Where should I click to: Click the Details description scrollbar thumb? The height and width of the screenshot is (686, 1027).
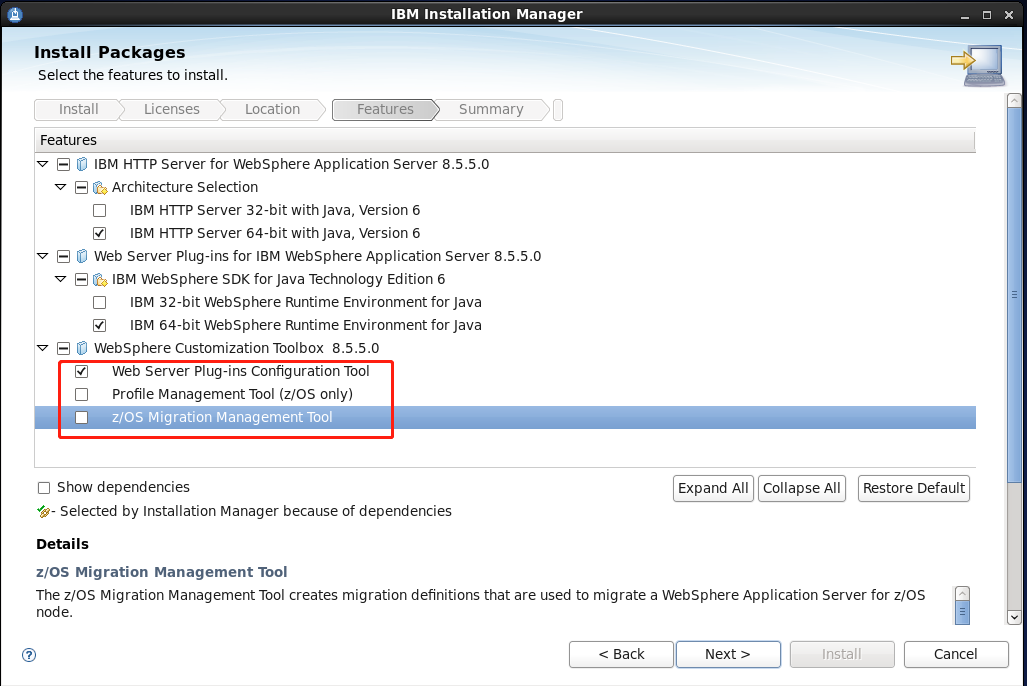coord(962,612)
